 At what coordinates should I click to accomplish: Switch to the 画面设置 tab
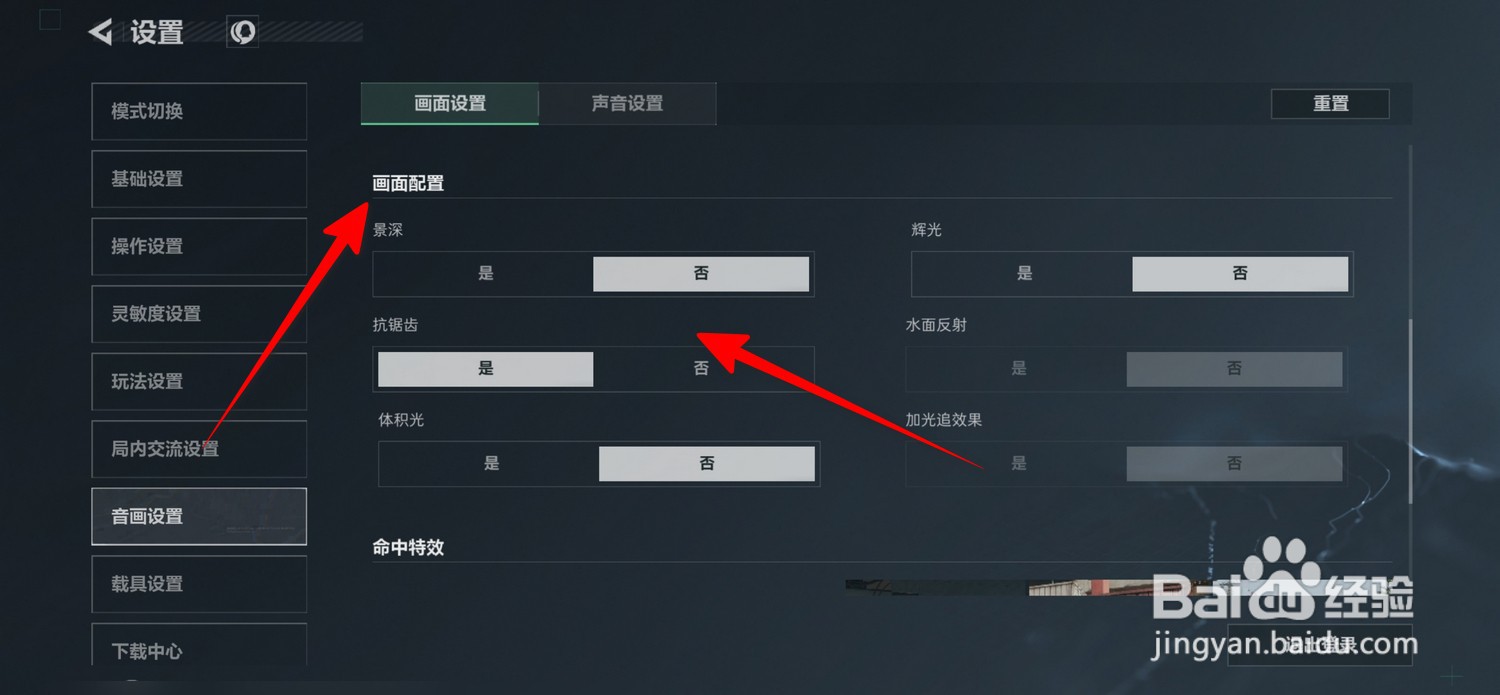tap(450, 103)
